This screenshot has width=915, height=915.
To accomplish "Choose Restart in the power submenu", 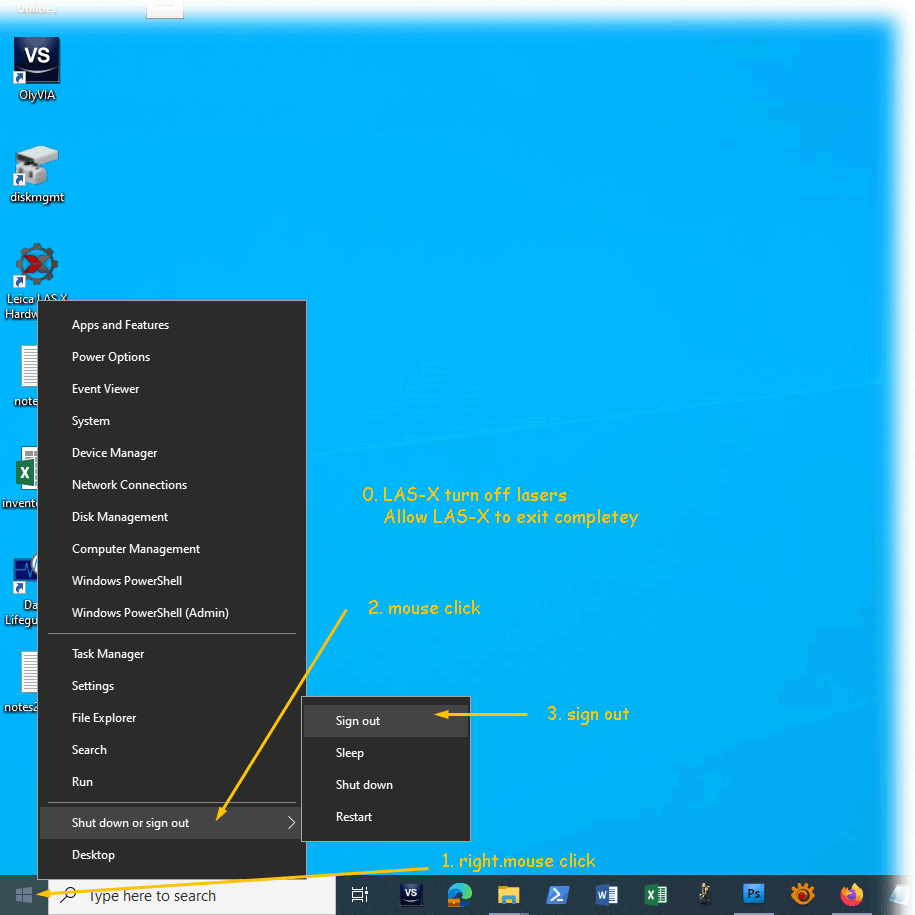I will 354,817.
